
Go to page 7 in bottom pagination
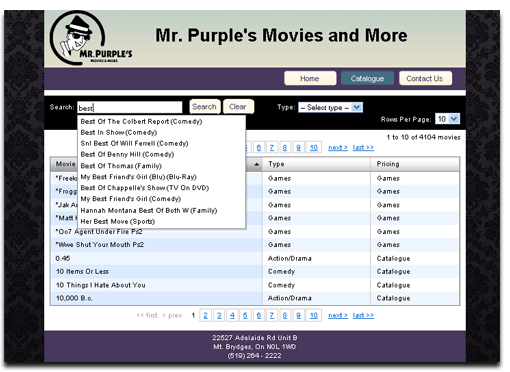point(272,315)
